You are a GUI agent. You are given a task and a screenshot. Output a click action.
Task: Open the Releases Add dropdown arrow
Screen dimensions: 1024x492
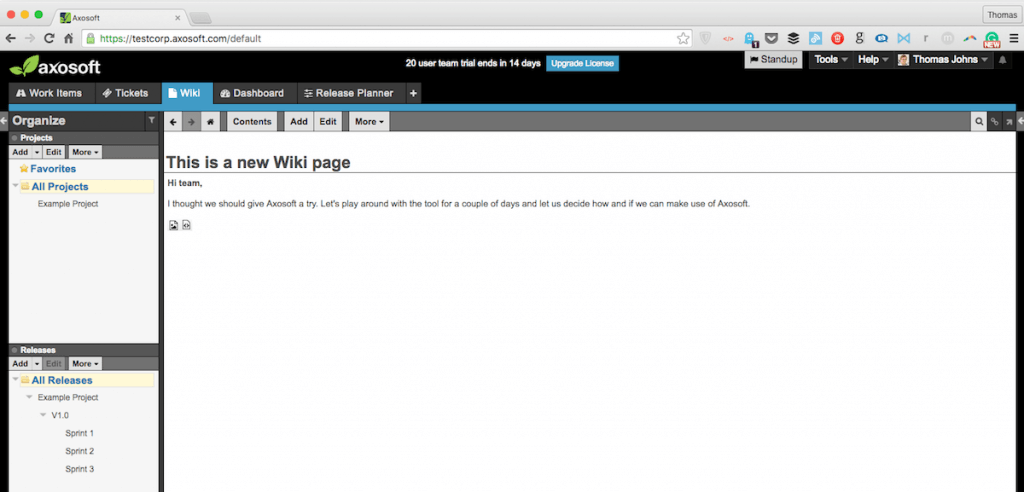37,363
